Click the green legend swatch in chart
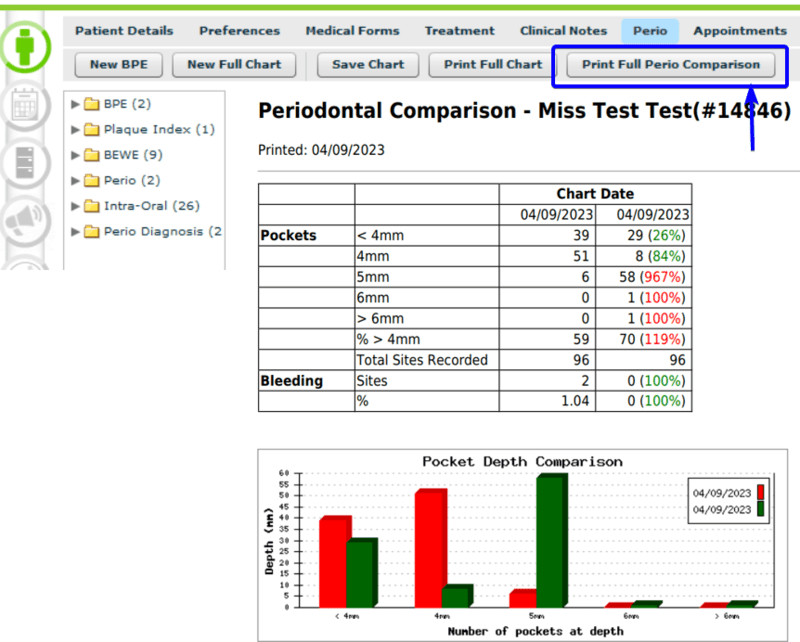800x642 pixels. [x=760, y=509]
